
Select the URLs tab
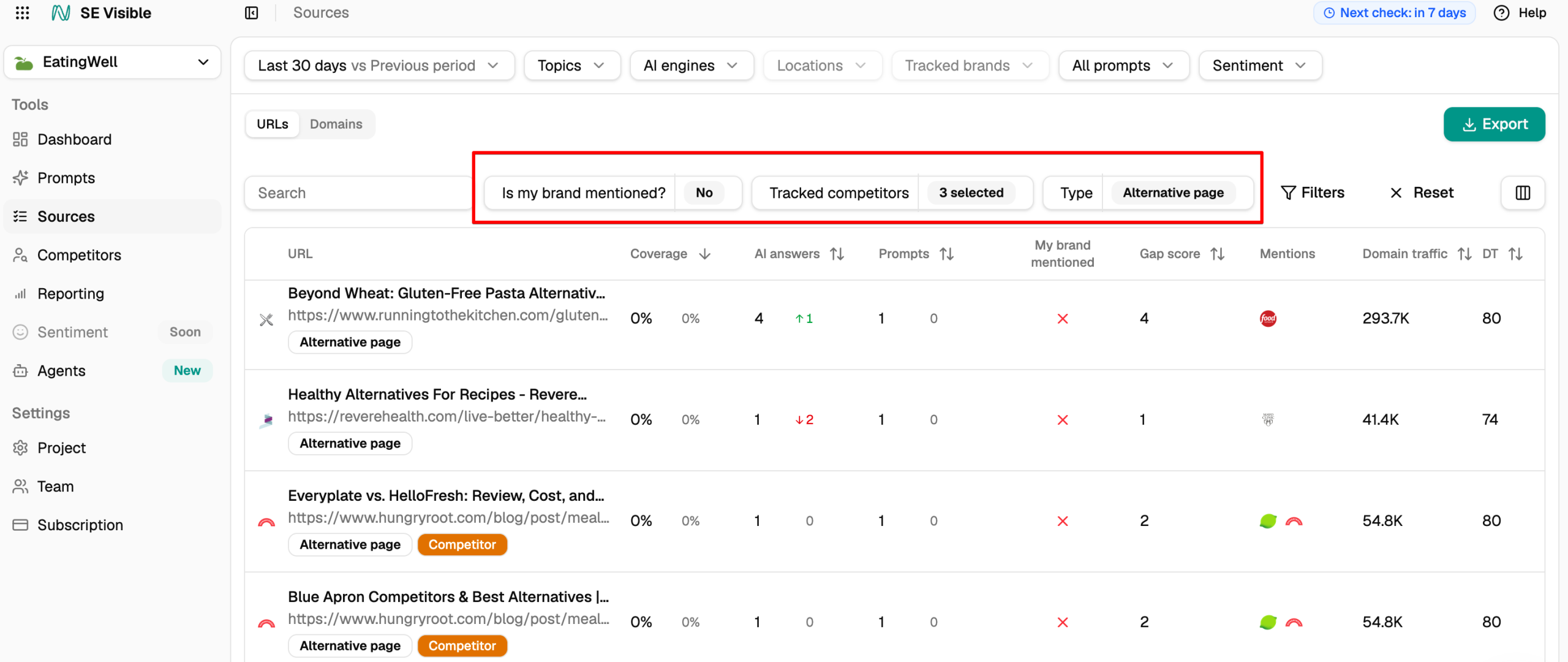(272, 124)
